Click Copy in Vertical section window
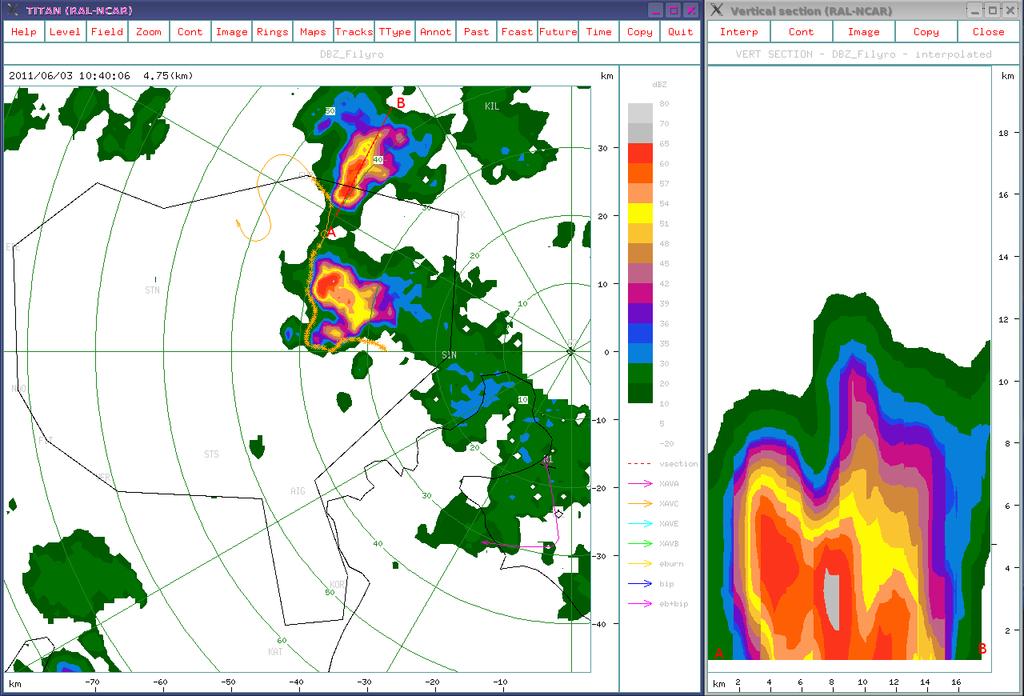The height and width of the screenshot is (696, 1024). click(x=926, y=31)
